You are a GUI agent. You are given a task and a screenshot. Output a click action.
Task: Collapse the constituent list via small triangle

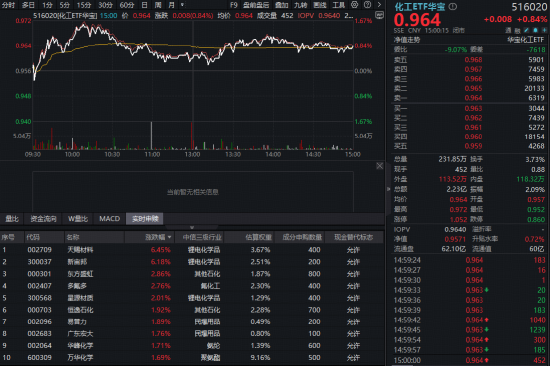[x=192, y=227]
